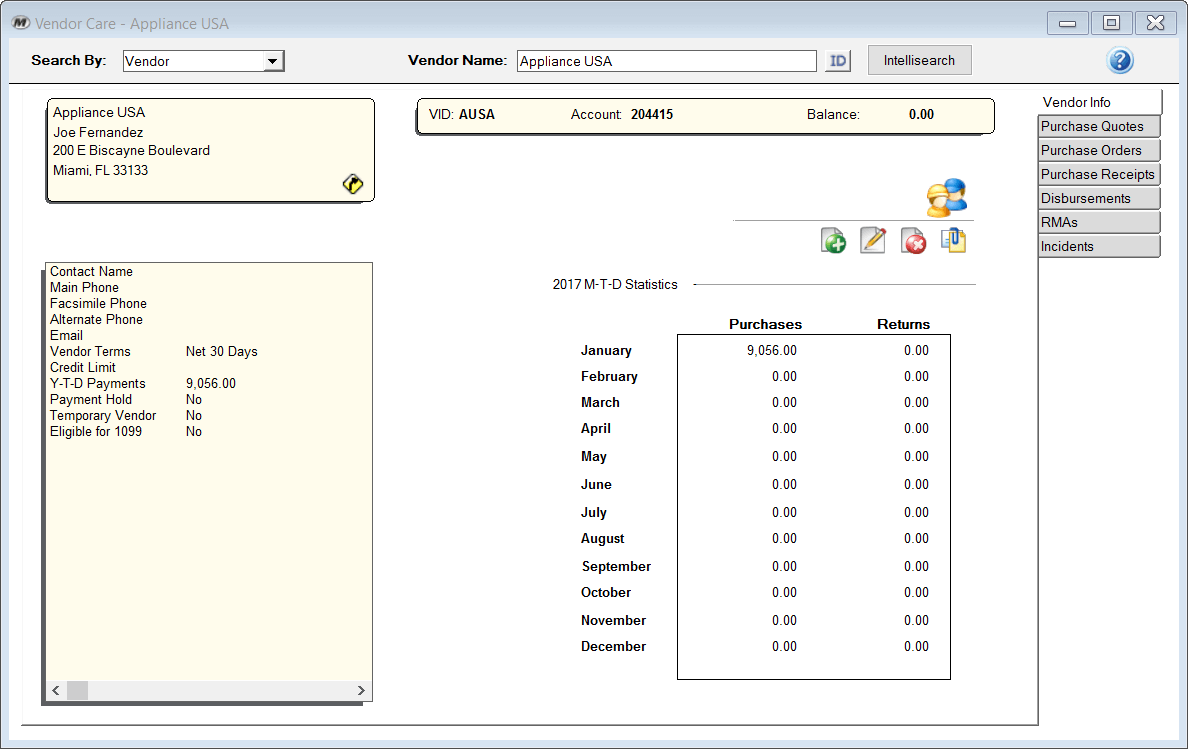Click the horizontal scrollbar thumb in details panel
1188x749 pixels.
click(x=77, y=691)
